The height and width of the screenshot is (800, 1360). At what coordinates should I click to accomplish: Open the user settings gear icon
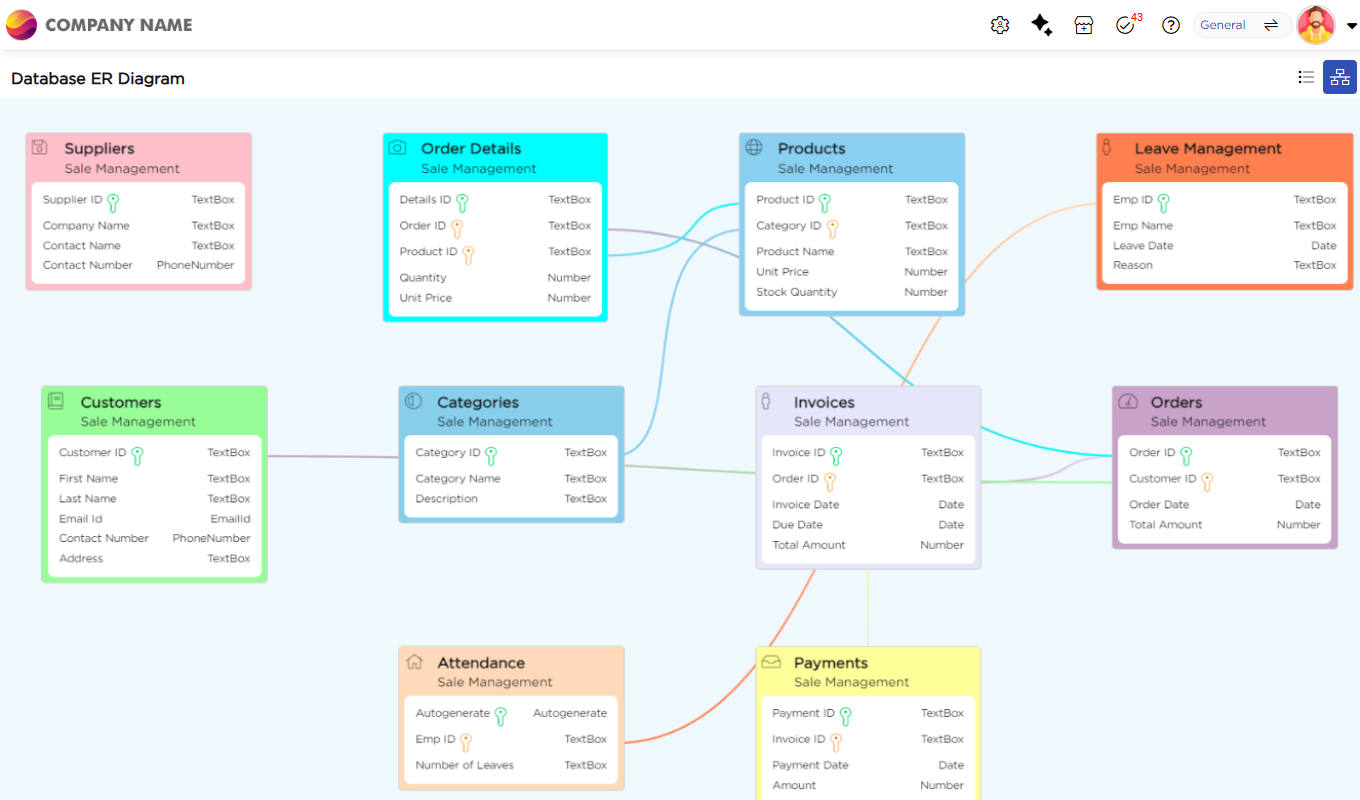(999, 26)
